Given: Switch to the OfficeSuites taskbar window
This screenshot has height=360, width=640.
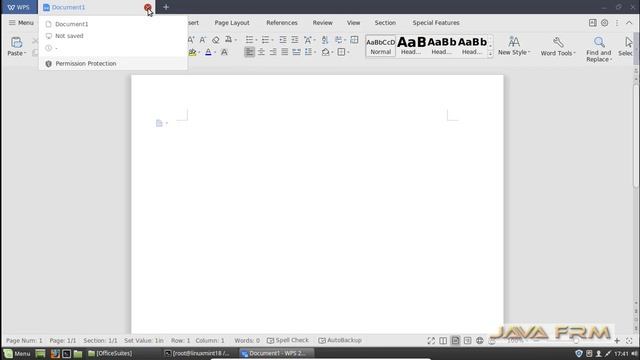Looking at the screenshot, I should tap(110, 353).
